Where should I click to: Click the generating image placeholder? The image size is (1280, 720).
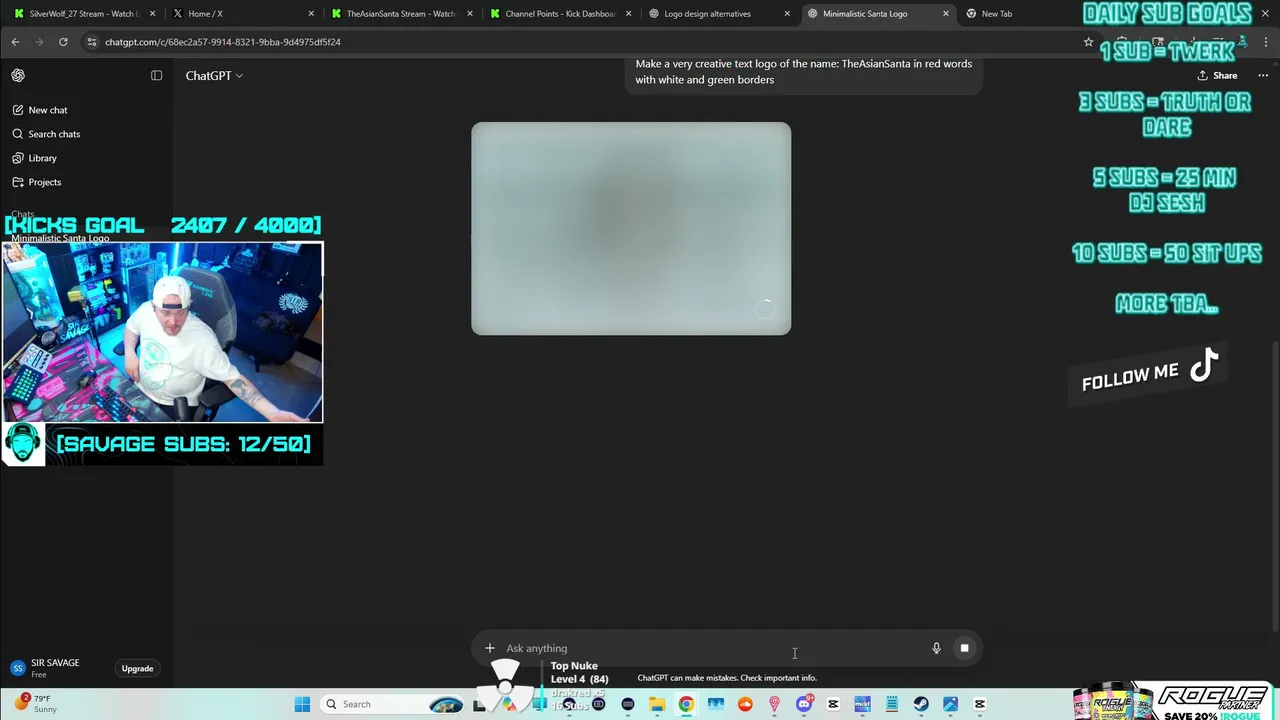[631, 228]
